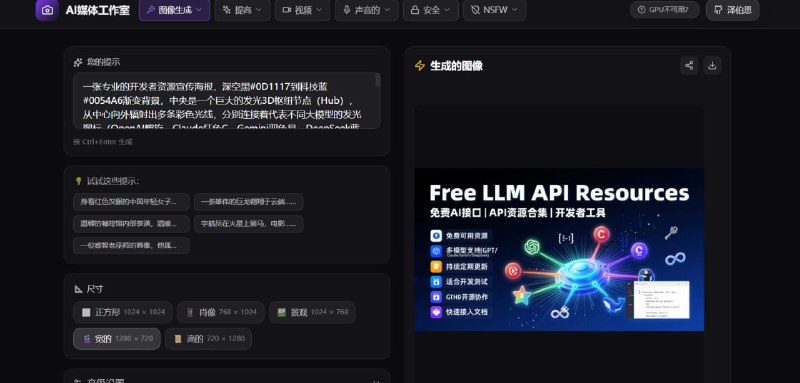Select the 肖像 768 × 1024 size

[221, 312]
